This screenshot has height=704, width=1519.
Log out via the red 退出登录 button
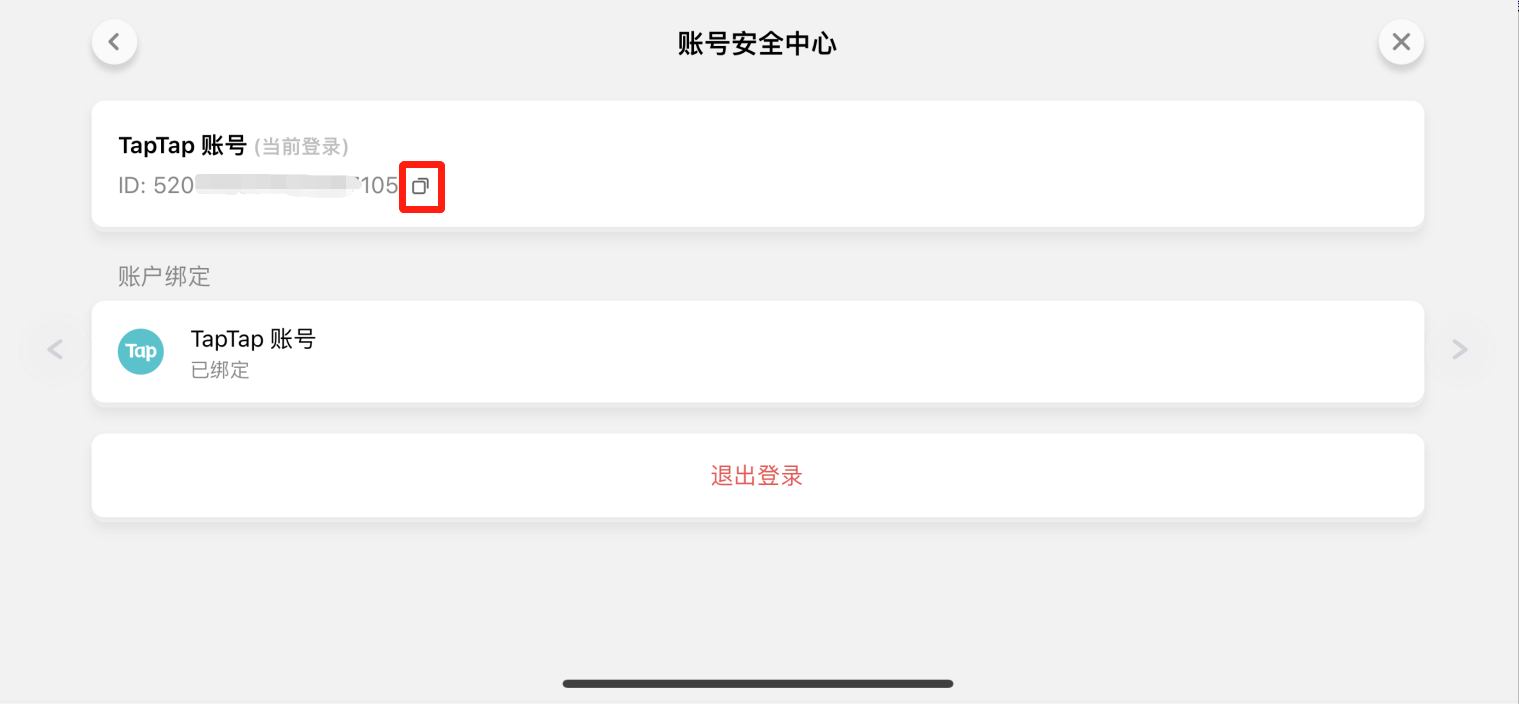pyautogui.click(x=757, y=476)
